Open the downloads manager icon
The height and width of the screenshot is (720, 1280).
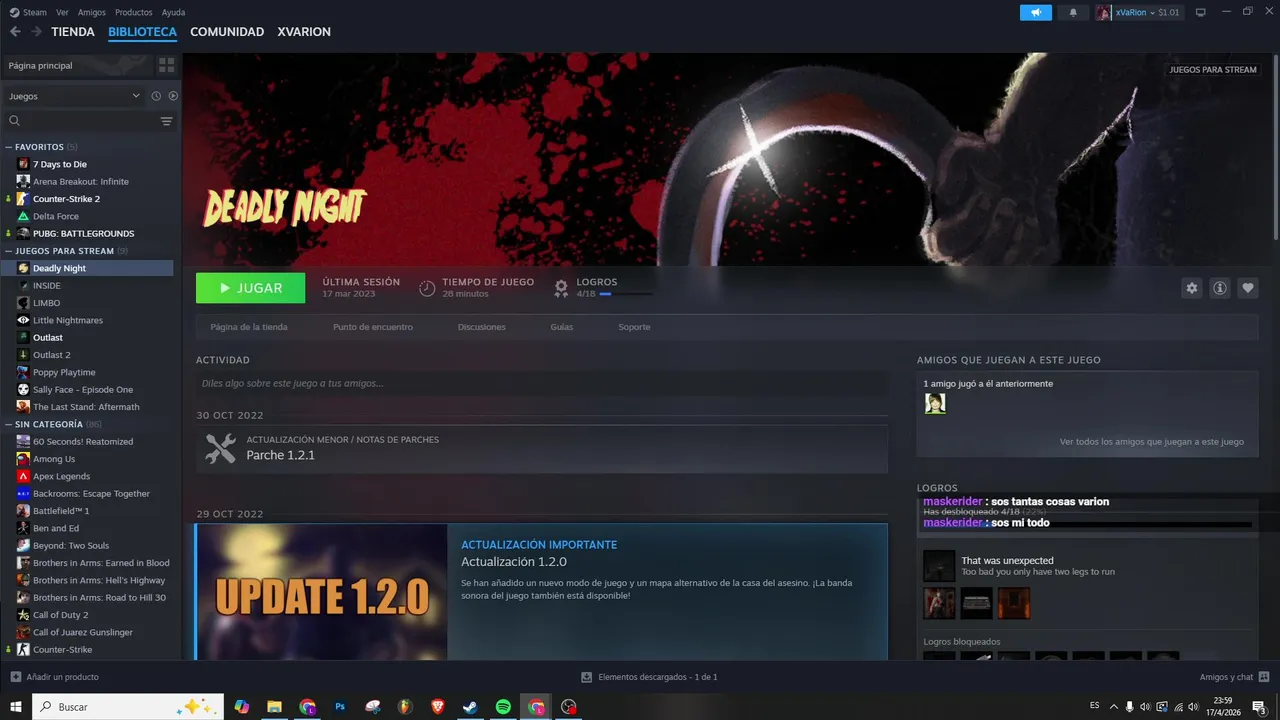coord(587,677)
